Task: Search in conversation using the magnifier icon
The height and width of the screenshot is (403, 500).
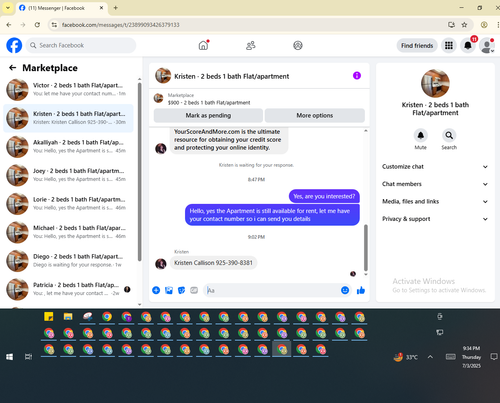Action: click(x=449, y=135)
